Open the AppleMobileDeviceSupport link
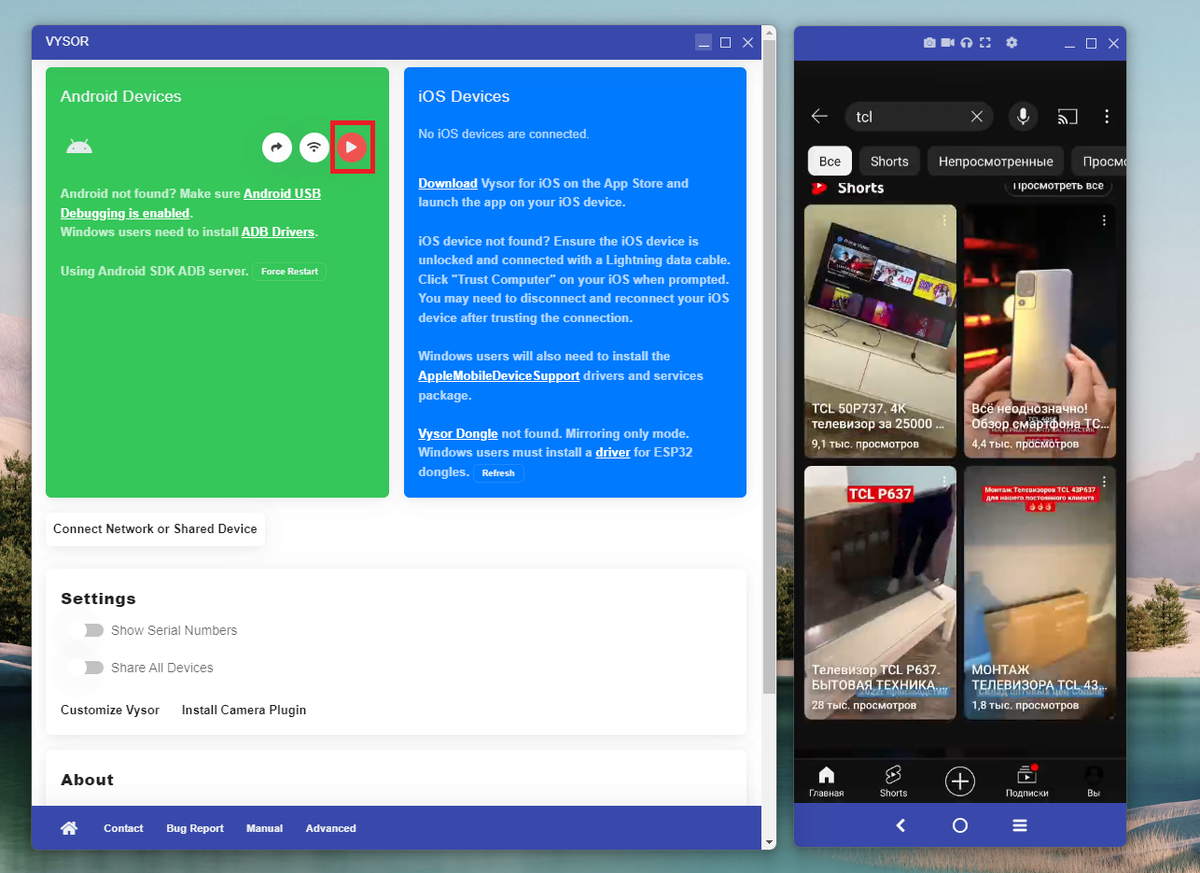The height and width of the screenshot is (873, 1200). tap(499, 376)
